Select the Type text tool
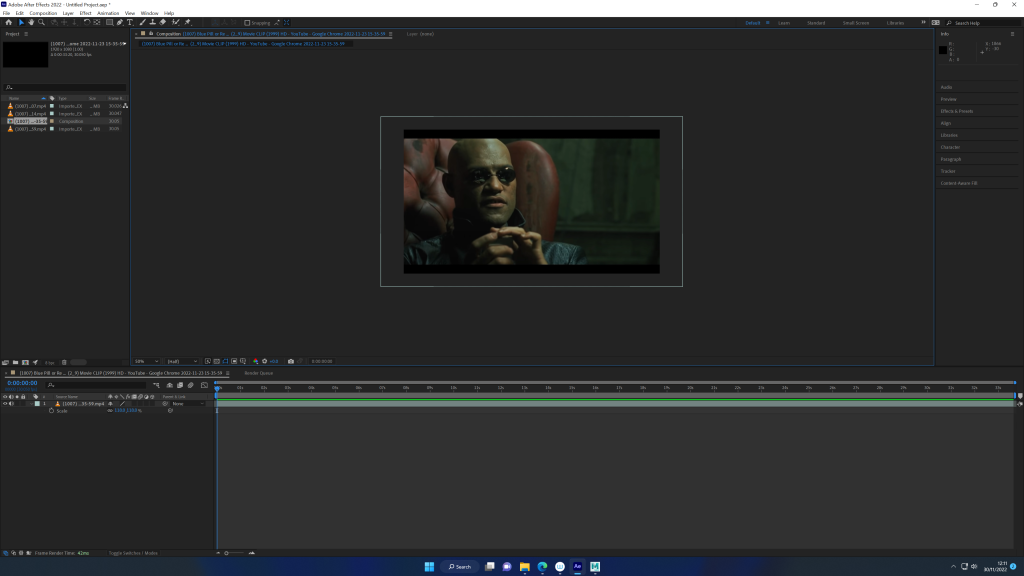 point(129,22)
